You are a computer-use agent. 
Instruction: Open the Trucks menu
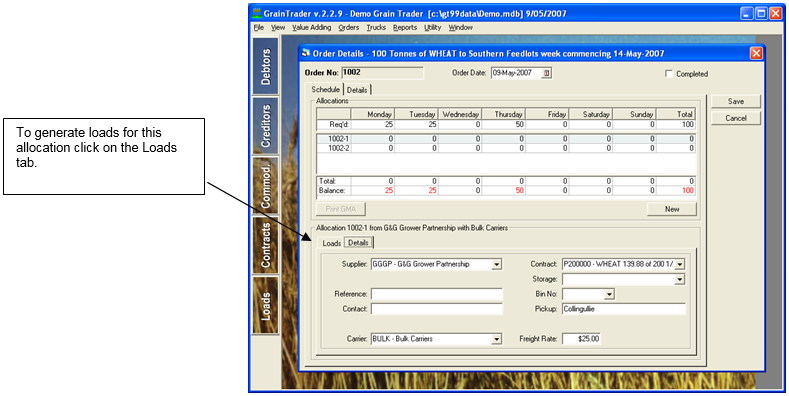pos(376,28)
